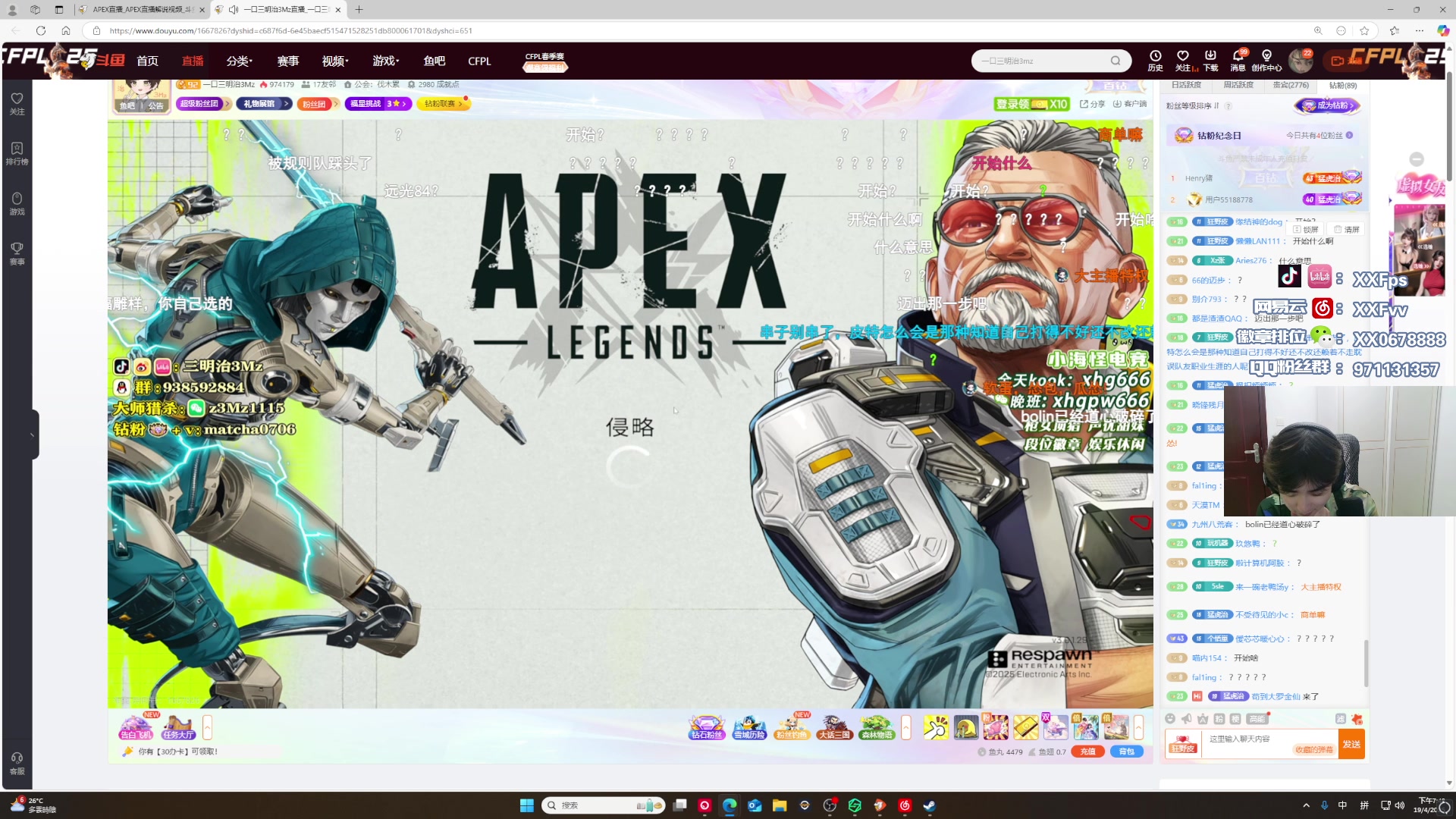1456x819 pixels.
Task: Open 赛事 in the top nav bar
Action: 288,61
